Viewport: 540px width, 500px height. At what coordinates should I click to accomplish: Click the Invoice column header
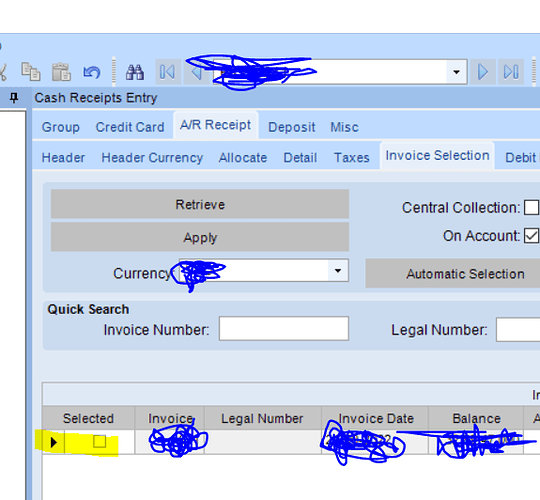point(170,418)
